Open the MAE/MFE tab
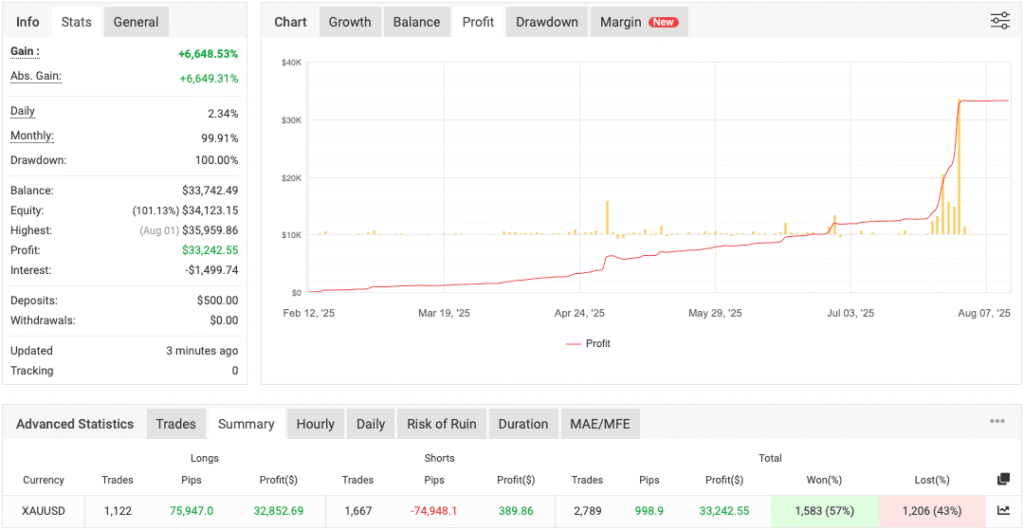The width and height of the screenshot is (1024, 530). click(600, 424)
